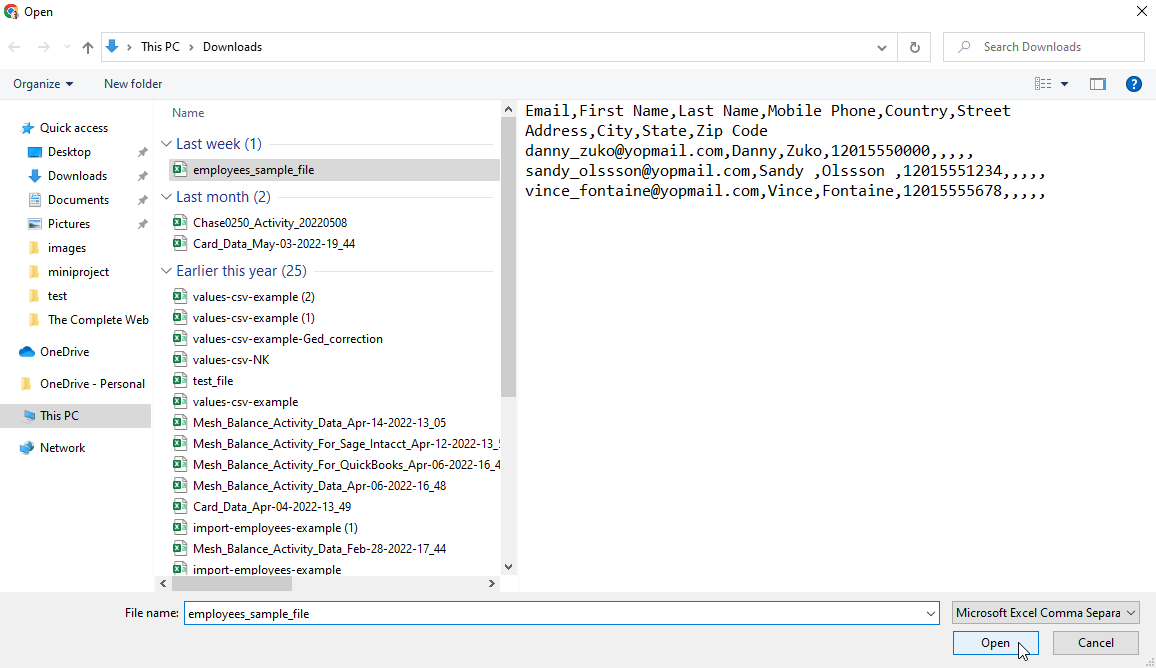
Task: Select Network in navigation pane
Action: (62, 448)
